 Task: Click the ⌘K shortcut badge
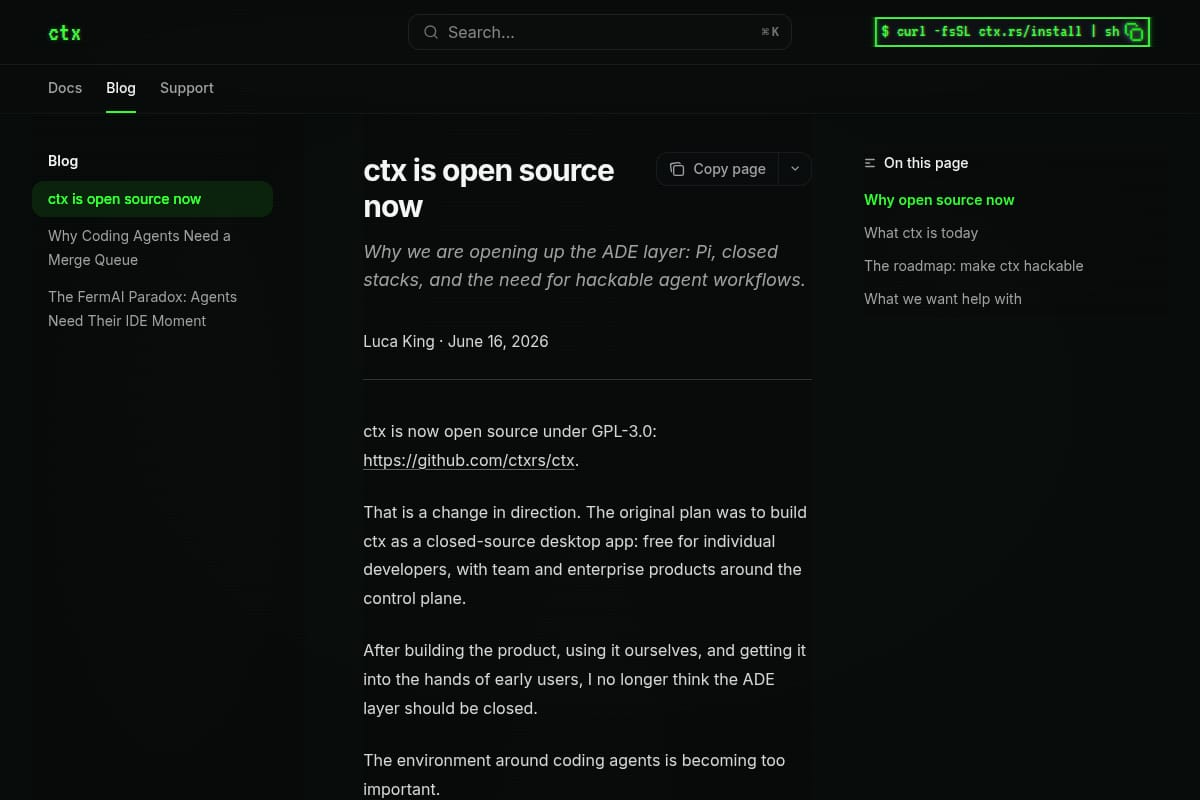click(x=770, y=32)
